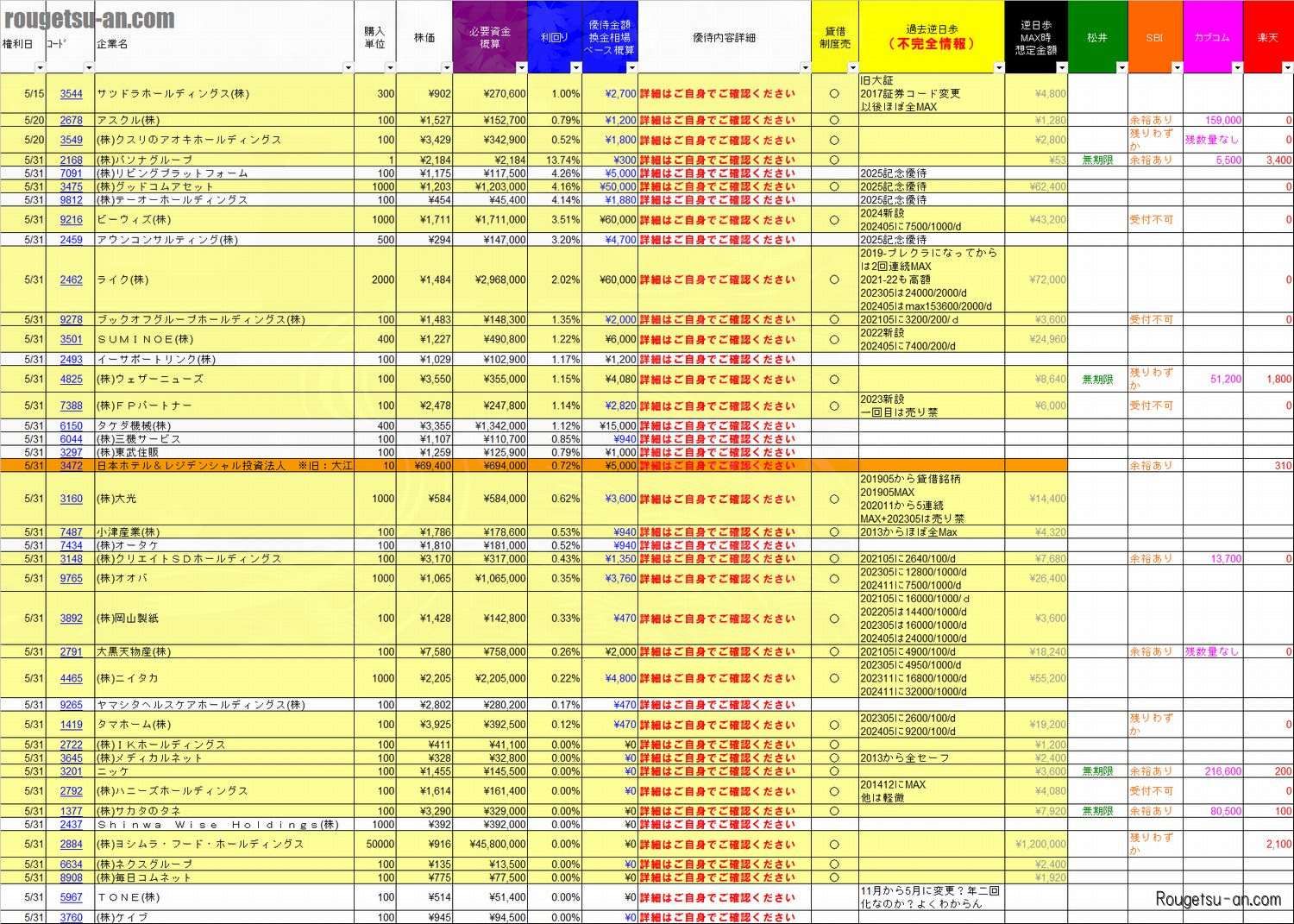
Task: Select the (株)ヨシムラ・フード・ホールディングス cell
Action: [x=224, y=844]
